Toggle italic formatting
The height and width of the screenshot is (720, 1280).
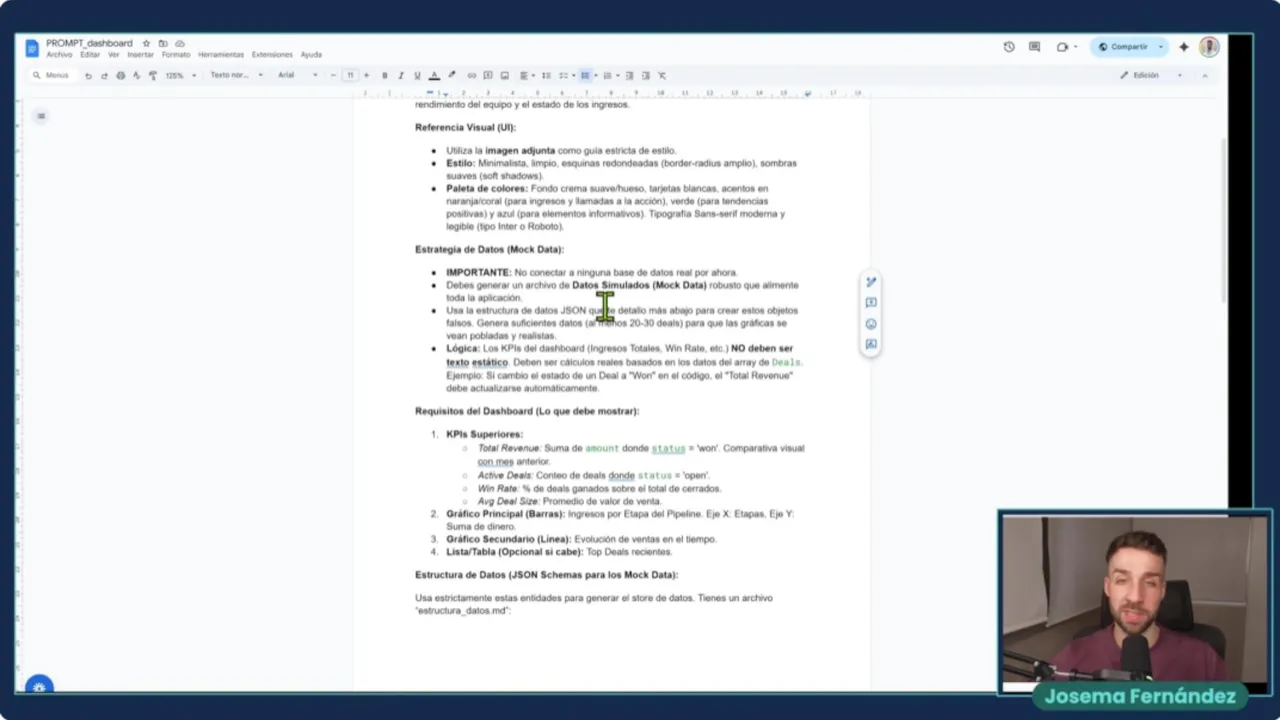click(x=401, y=75)
